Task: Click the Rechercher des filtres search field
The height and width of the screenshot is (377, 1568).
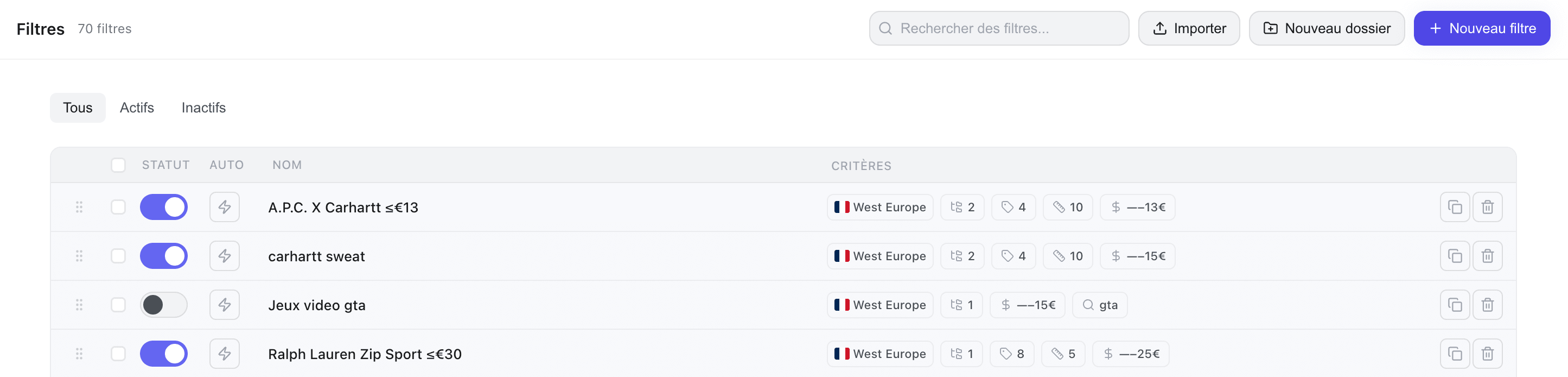Action: click(x=999, y=28)
